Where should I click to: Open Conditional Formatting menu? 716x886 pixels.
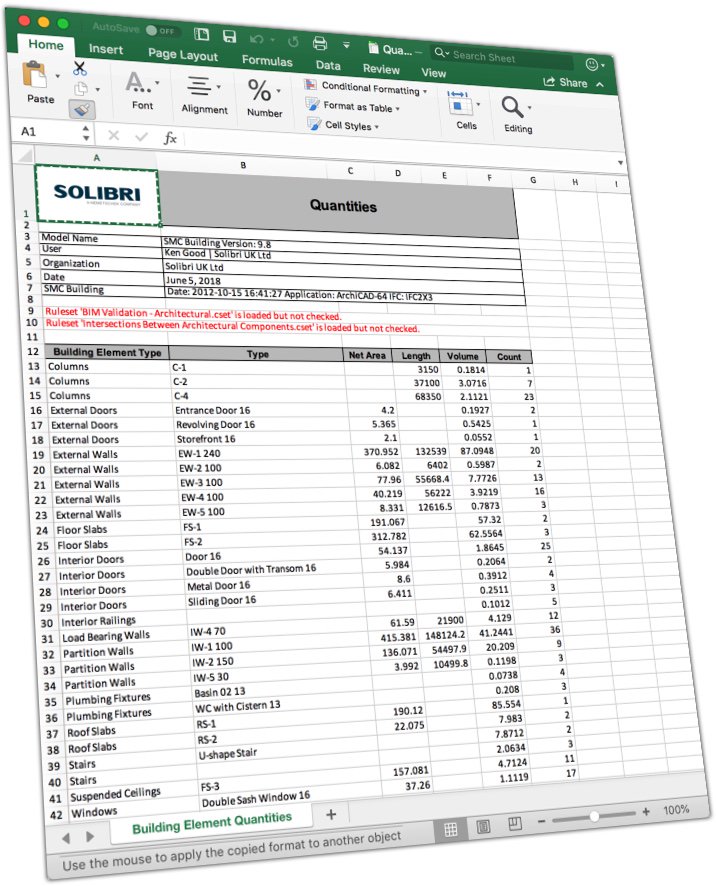click(365, 88)
